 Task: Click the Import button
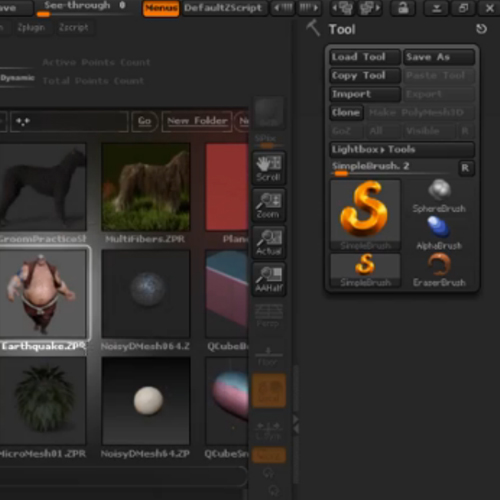tap(365, 94)
